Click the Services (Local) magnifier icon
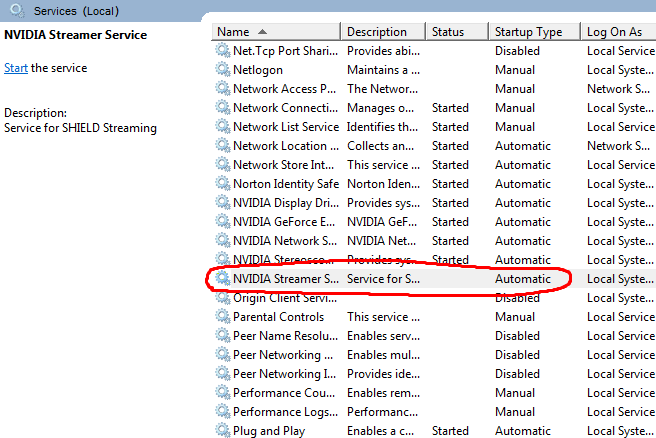 (x=17, y=11)
